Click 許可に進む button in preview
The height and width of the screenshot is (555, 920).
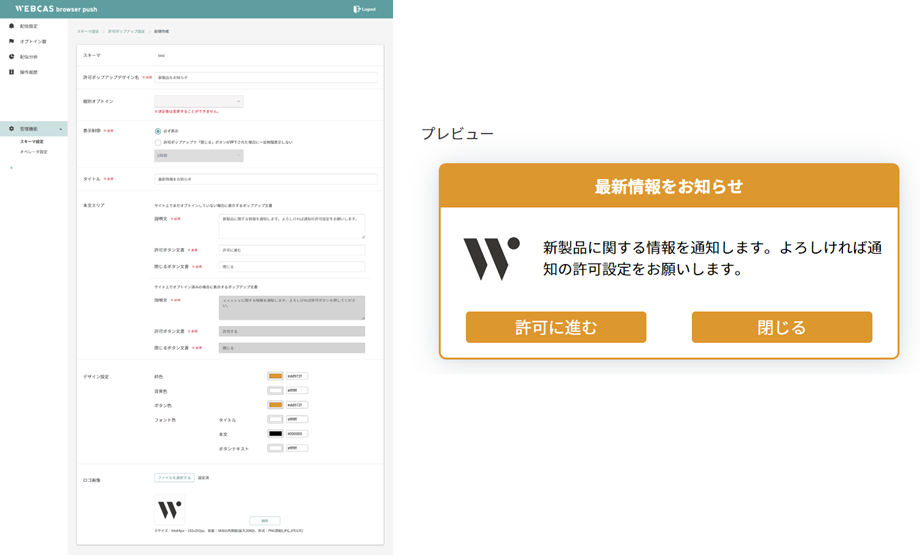point(556,327)
